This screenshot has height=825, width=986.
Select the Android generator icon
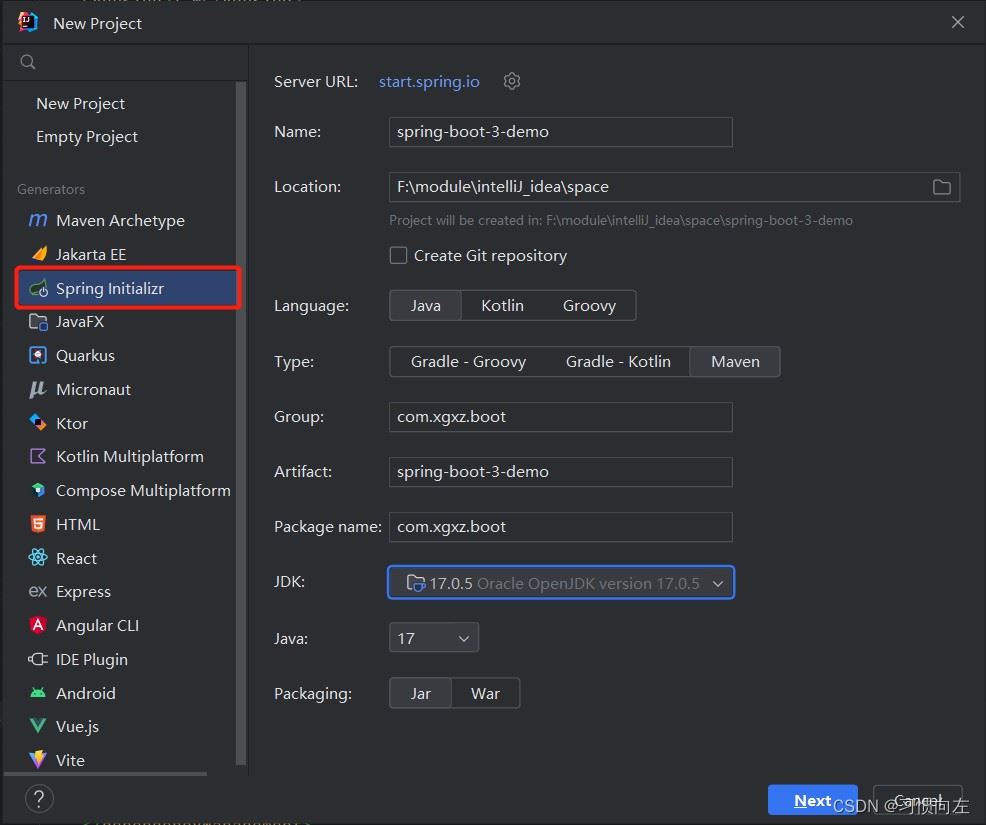(38, 694)
